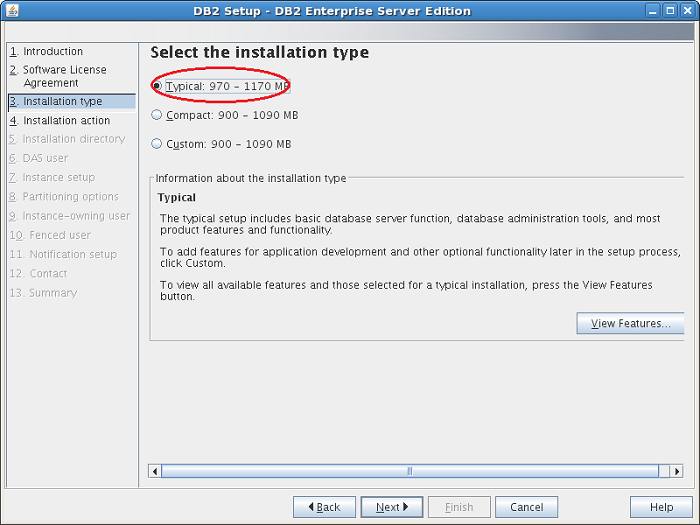Viewport: 700px width, 525px height.
Task: Click the Instance setup step
Action: (52, 178)
